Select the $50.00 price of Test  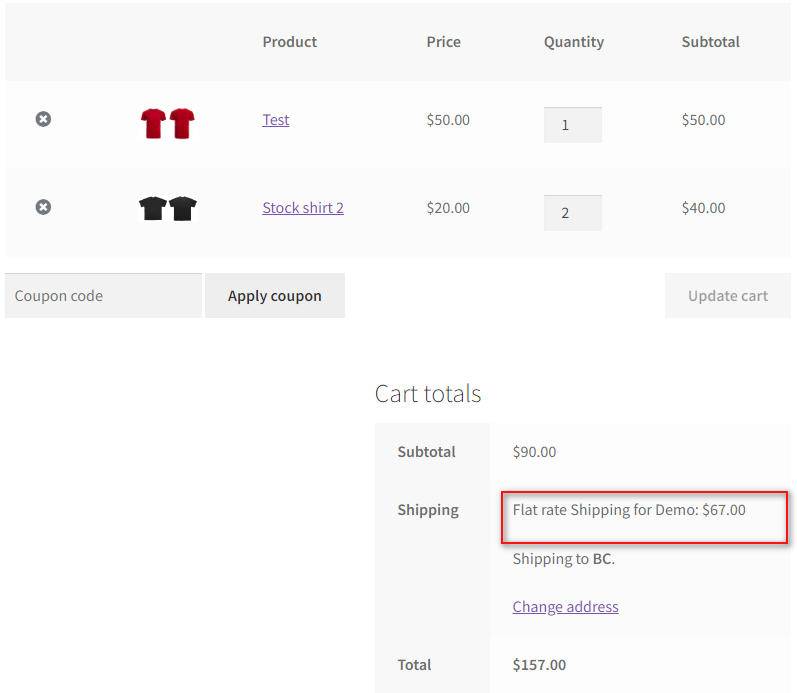pos(448,120)
